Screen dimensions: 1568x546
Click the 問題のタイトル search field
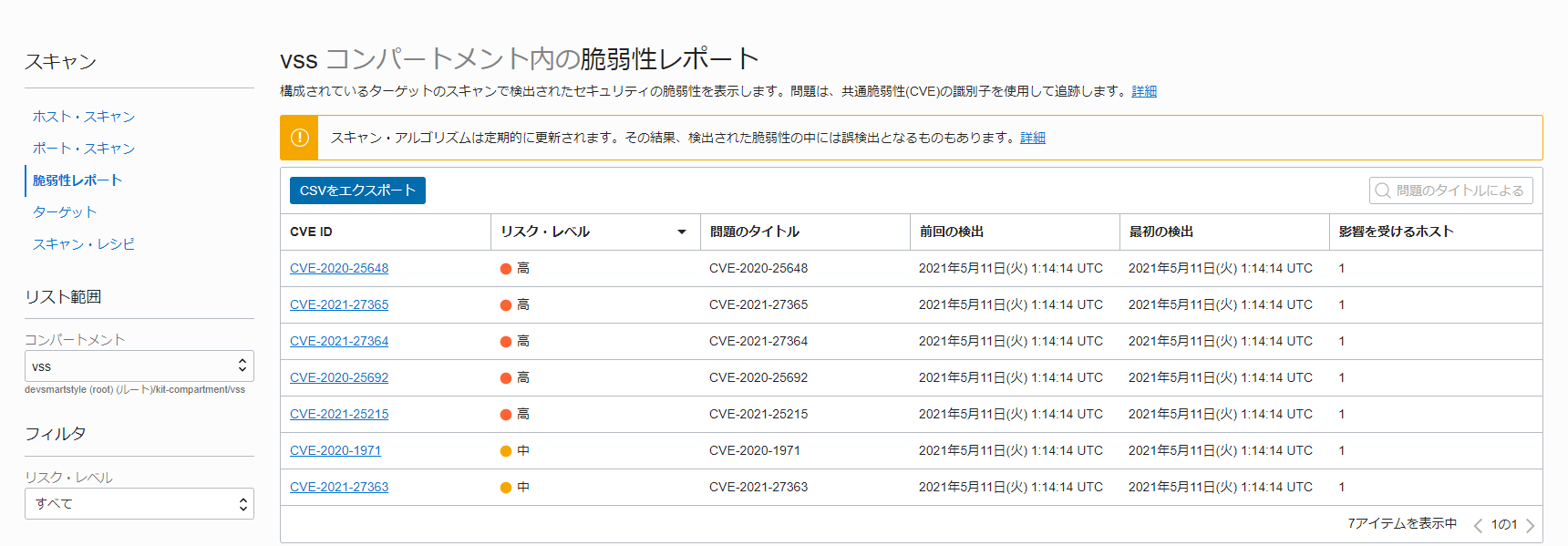1451,191
